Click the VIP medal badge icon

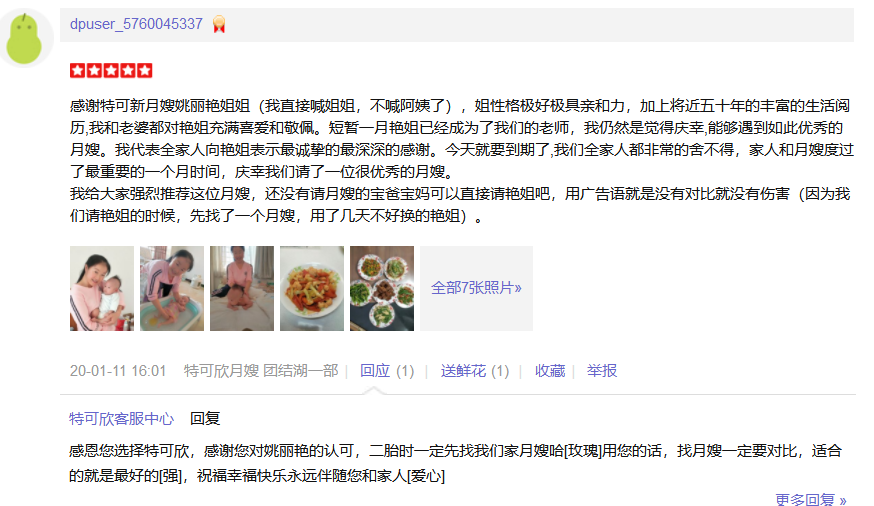pyautogui.click(x=219, y=25)
